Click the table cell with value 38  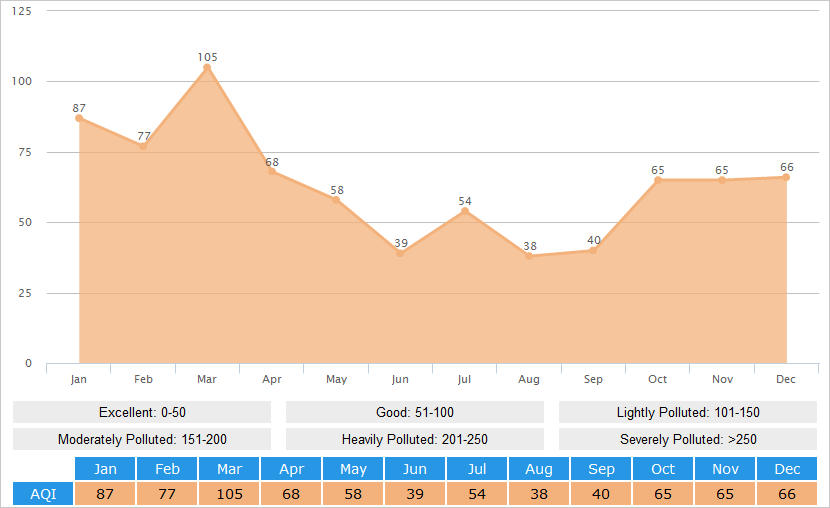tap(539, 494)
